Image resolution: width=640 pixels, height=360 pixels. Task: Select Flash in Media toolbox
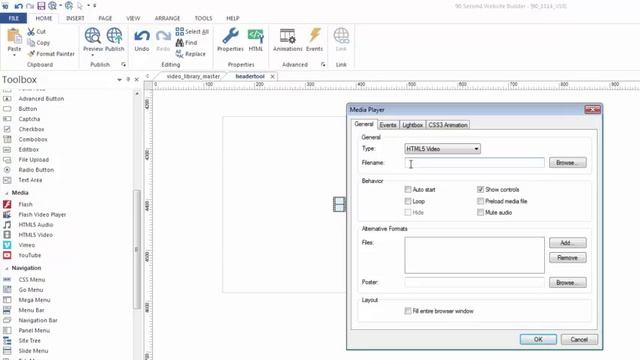click(25, 204)
